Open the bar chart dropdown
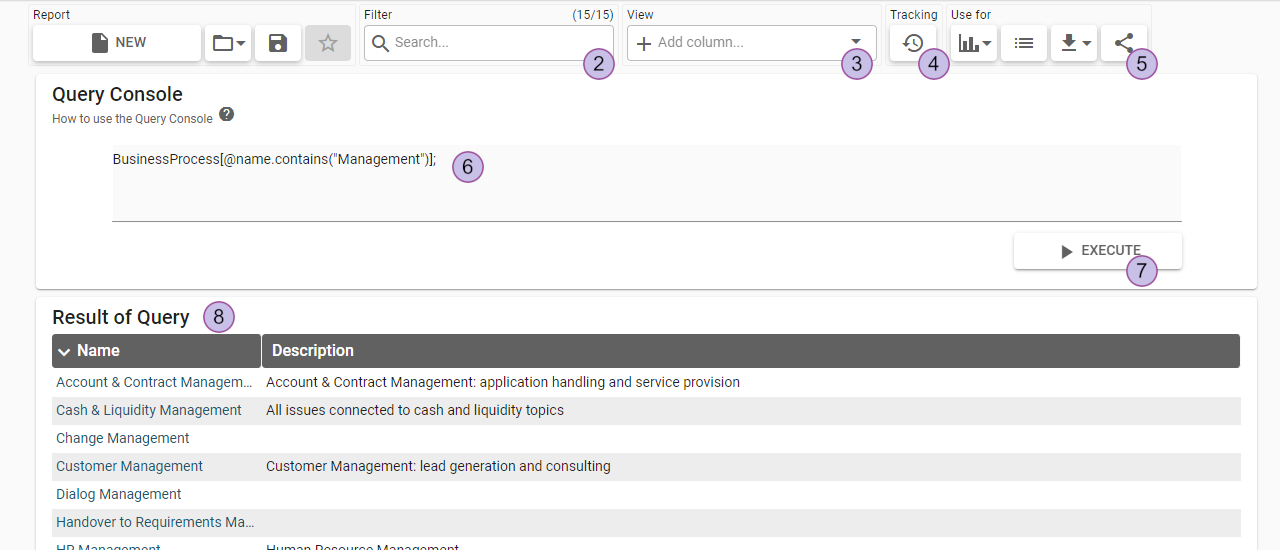 click(974, 43)
